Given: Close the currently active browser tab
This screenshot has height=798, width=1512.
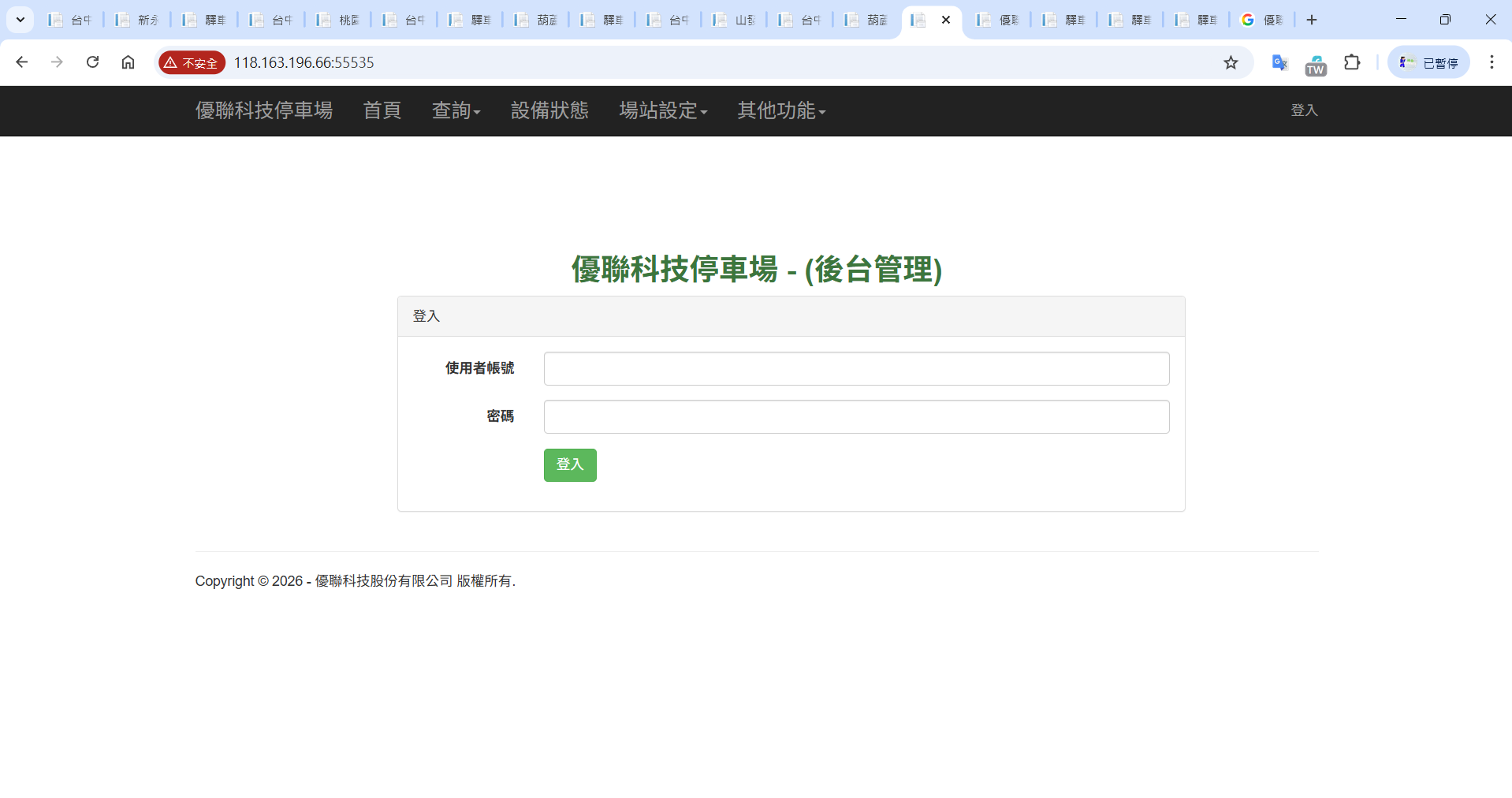Looking at the screenshot, I should pos(946,20).
